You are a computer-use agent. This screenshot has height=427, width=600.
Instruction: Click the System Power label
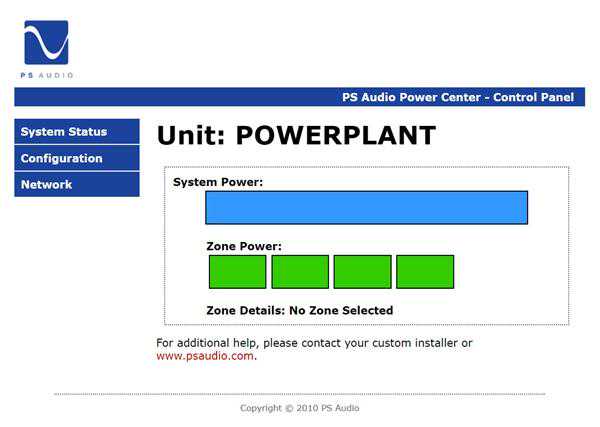pyautogui.click(x=217, y=182)
